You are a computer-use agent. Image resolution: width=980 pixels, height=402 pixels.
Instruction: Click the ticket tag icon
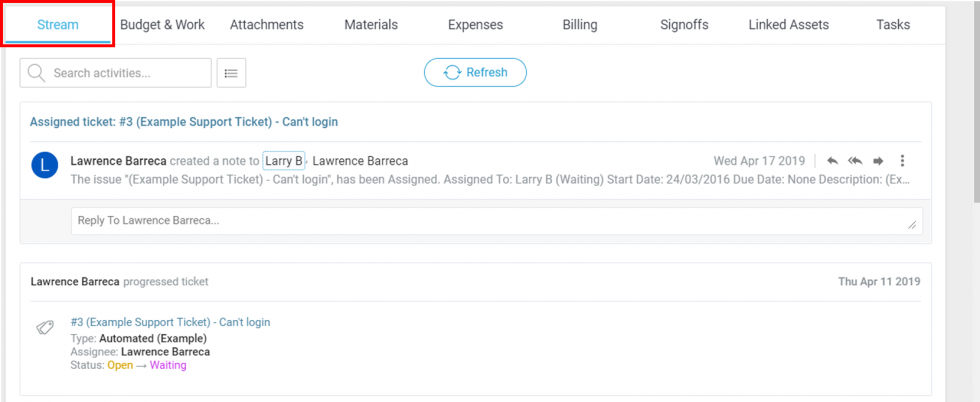tap(45, 328)
